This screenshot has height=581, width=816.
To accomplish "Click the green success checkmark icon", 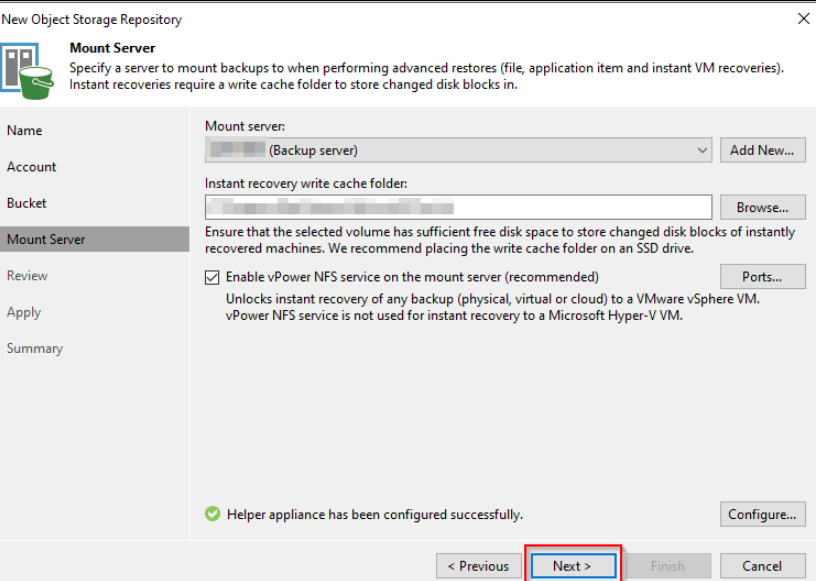I will click(x=212, y=514).
